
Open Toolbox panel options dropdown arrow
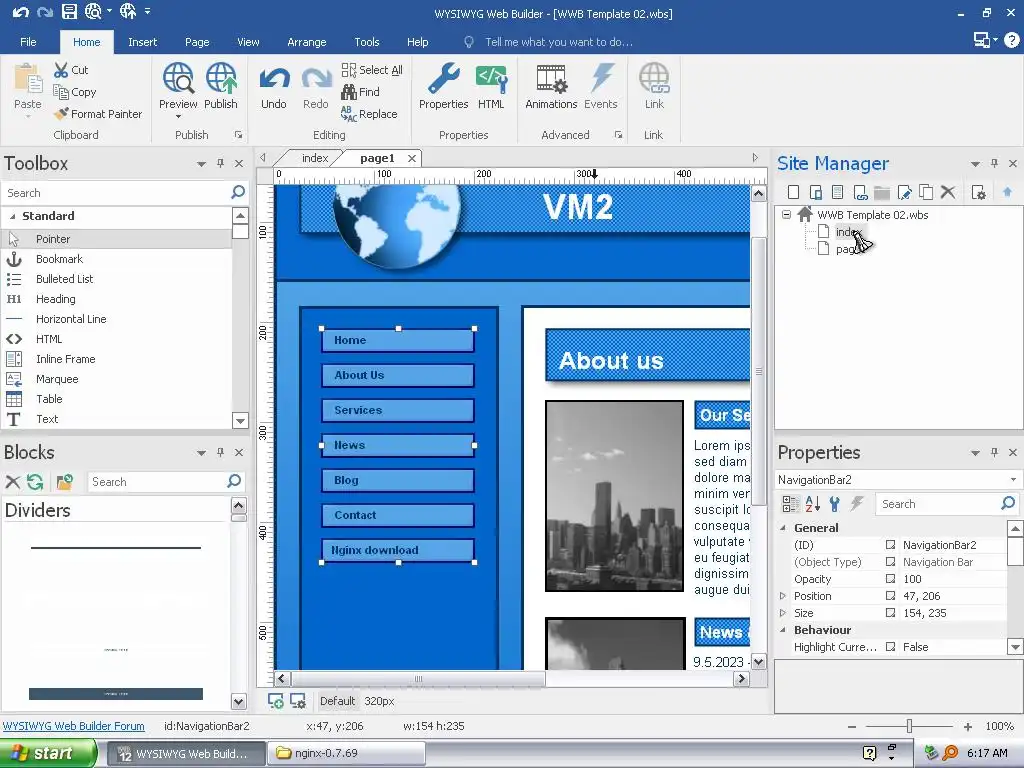pos(201,164)
